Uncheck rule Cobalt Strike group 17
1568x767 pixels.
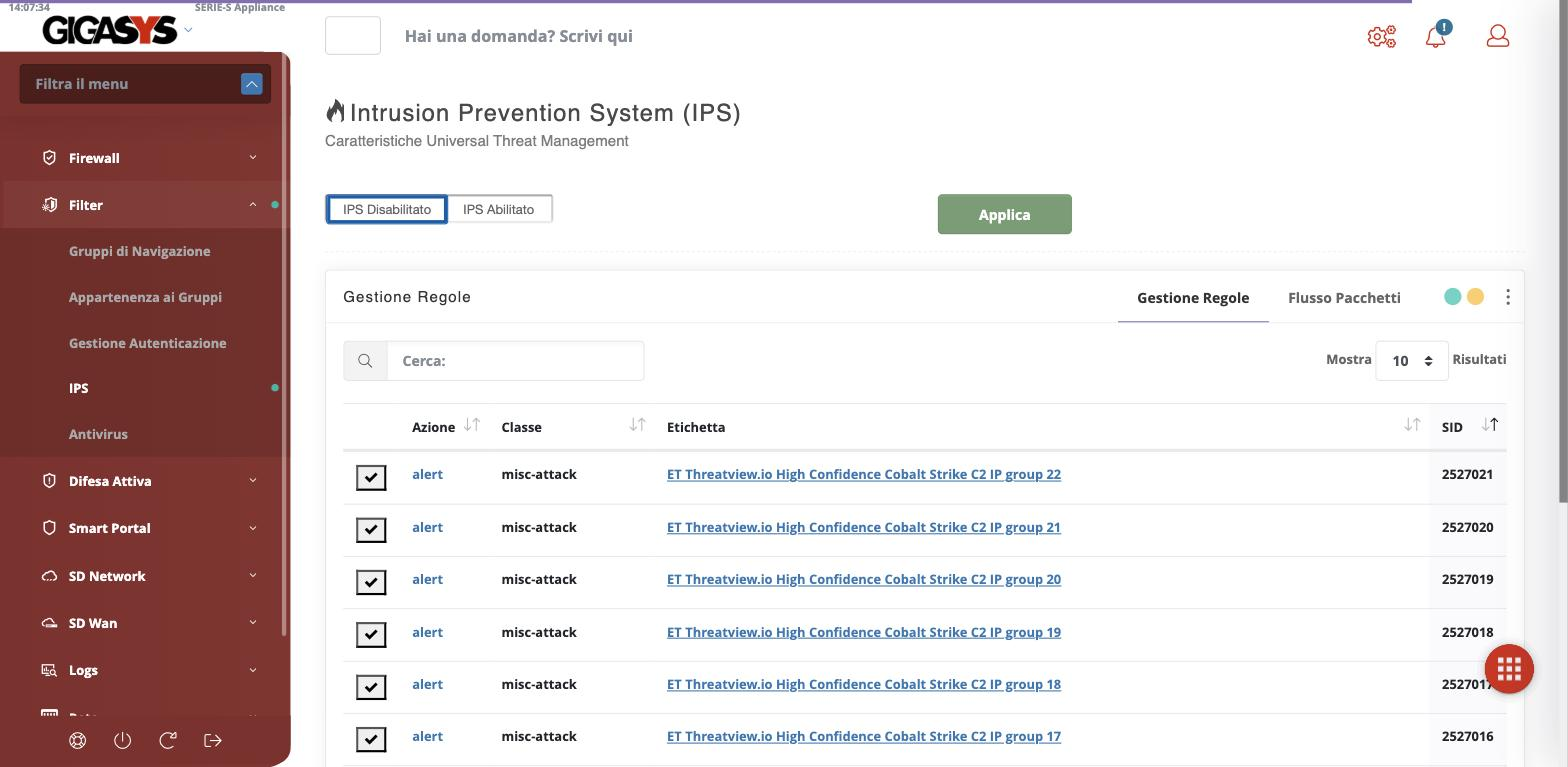point(371,739)
